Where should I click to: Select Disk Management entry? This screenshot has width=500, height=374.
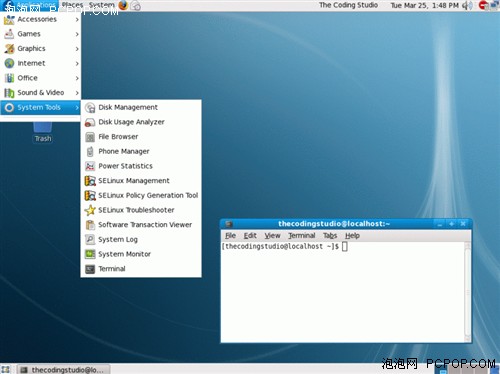coord(141,108)
